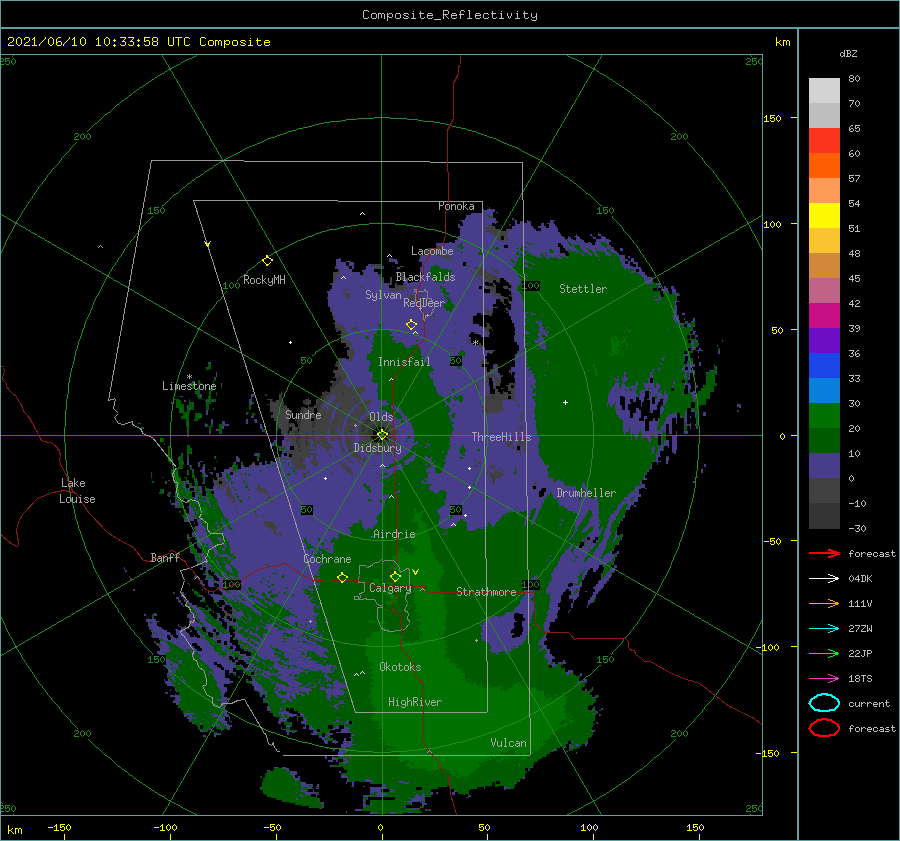This screenshot has width=900, height=841.
Task: Click the white 04DK arrow in legend
Action: pyautogui.click(x=824, y=579)
